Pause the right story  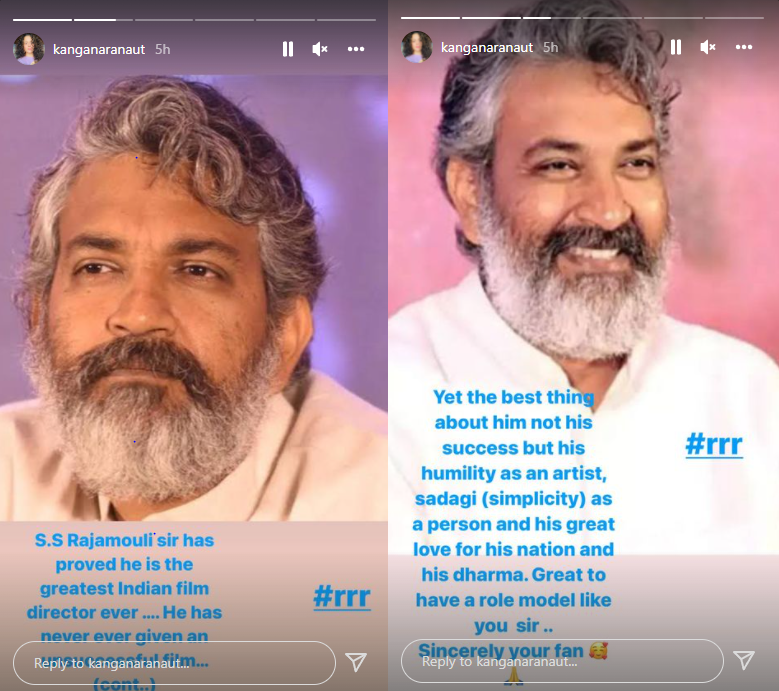tap(676, 47)
